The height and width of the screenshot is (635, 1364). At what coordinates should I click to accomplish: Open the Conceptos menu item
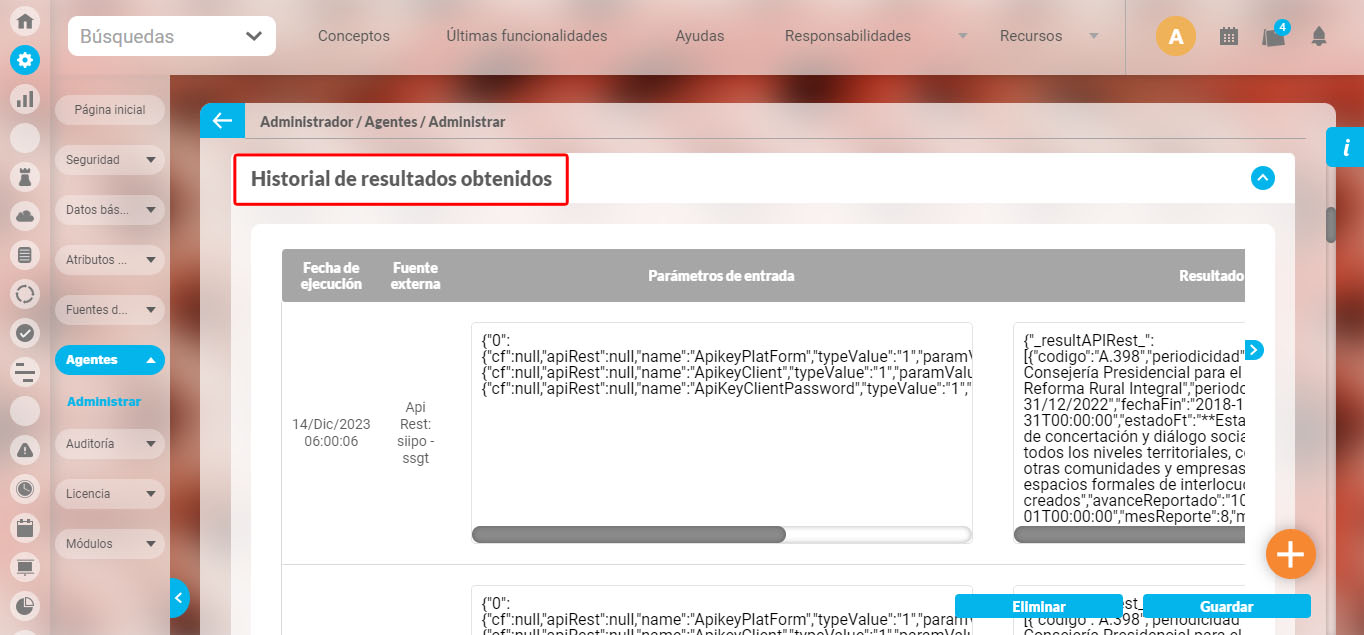tap(353, 36)
